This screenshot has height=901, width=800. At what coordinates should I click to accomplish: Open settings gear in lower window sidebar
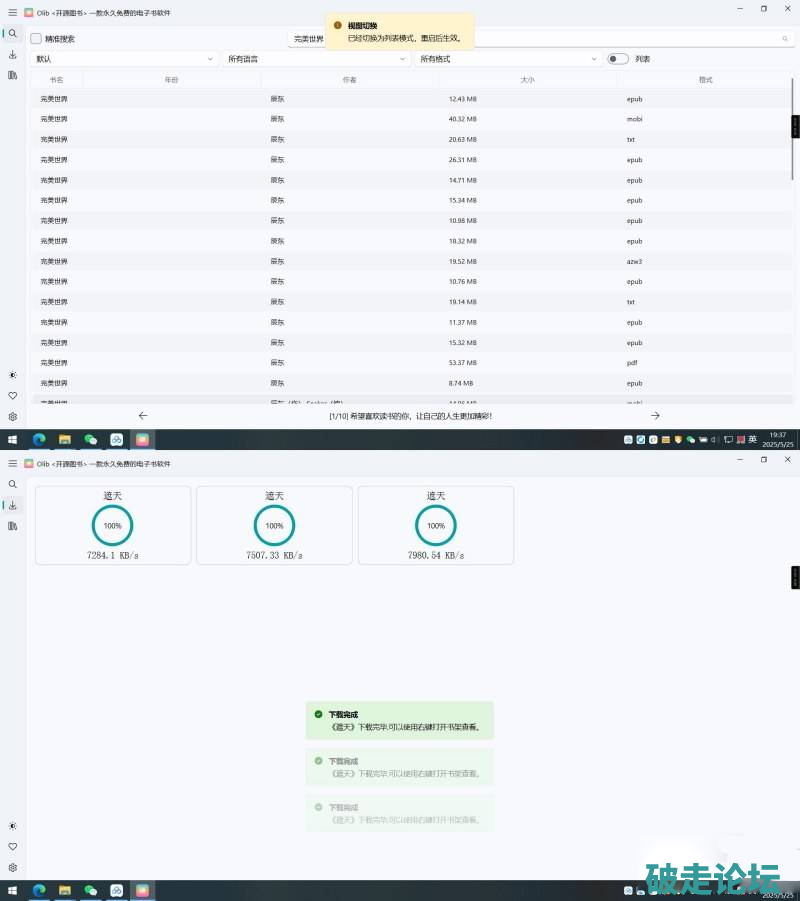13,867
